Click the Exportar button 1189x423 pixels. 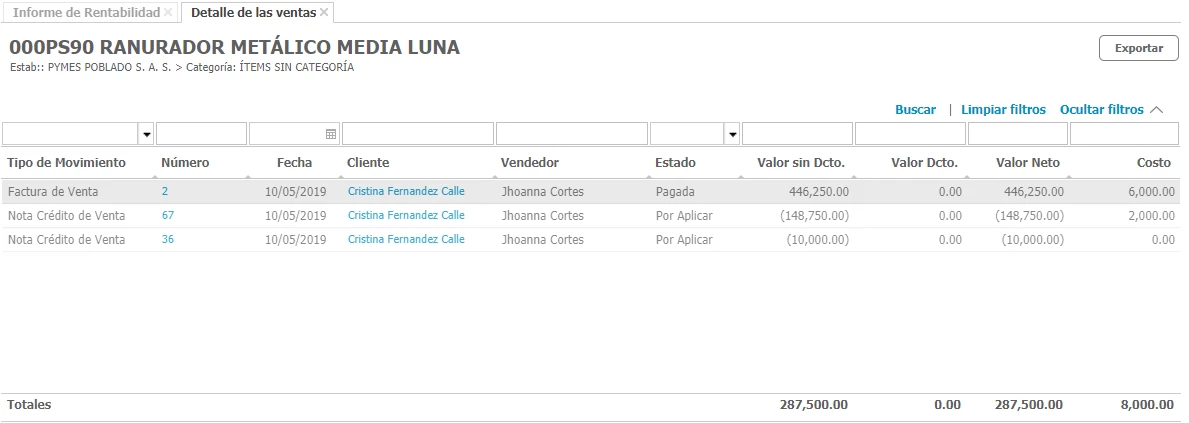1138,48
